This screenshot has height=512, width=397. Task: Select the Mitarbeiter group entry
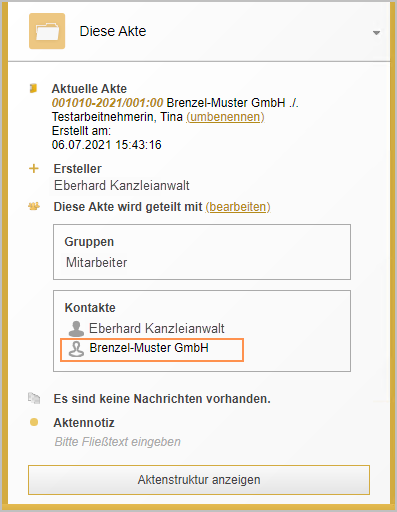[x=97, y=263]
